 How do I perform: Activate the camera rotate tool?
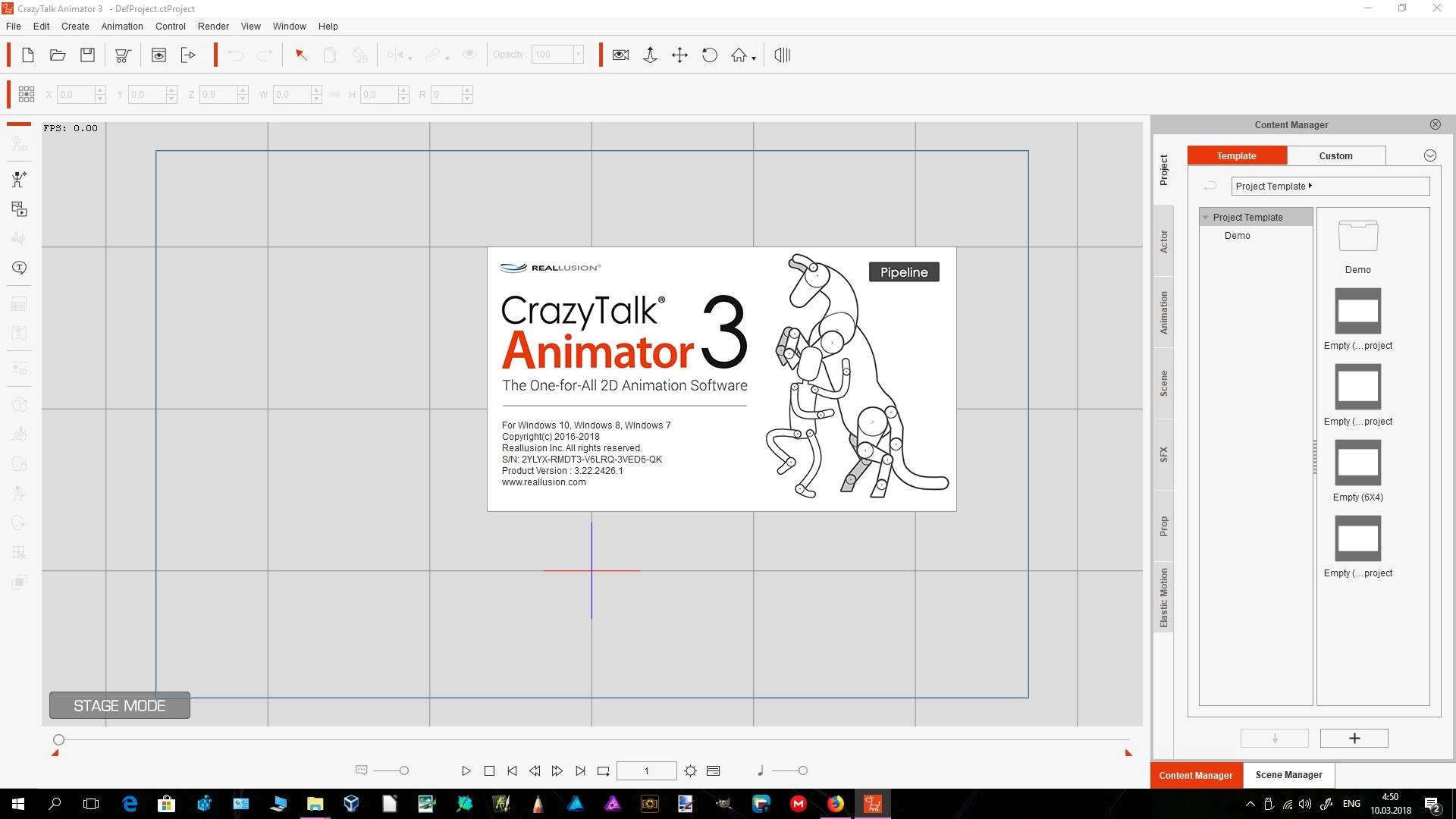point(710,55)
